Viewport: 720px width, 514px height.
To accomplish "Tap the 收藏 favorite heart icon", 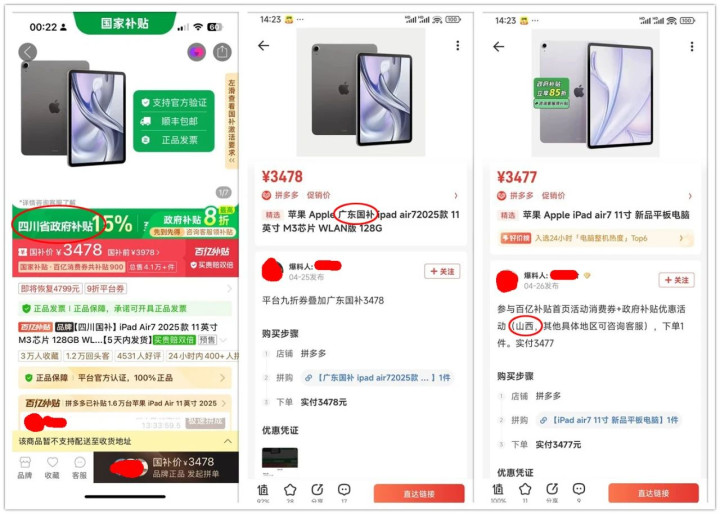I will 52,468.
